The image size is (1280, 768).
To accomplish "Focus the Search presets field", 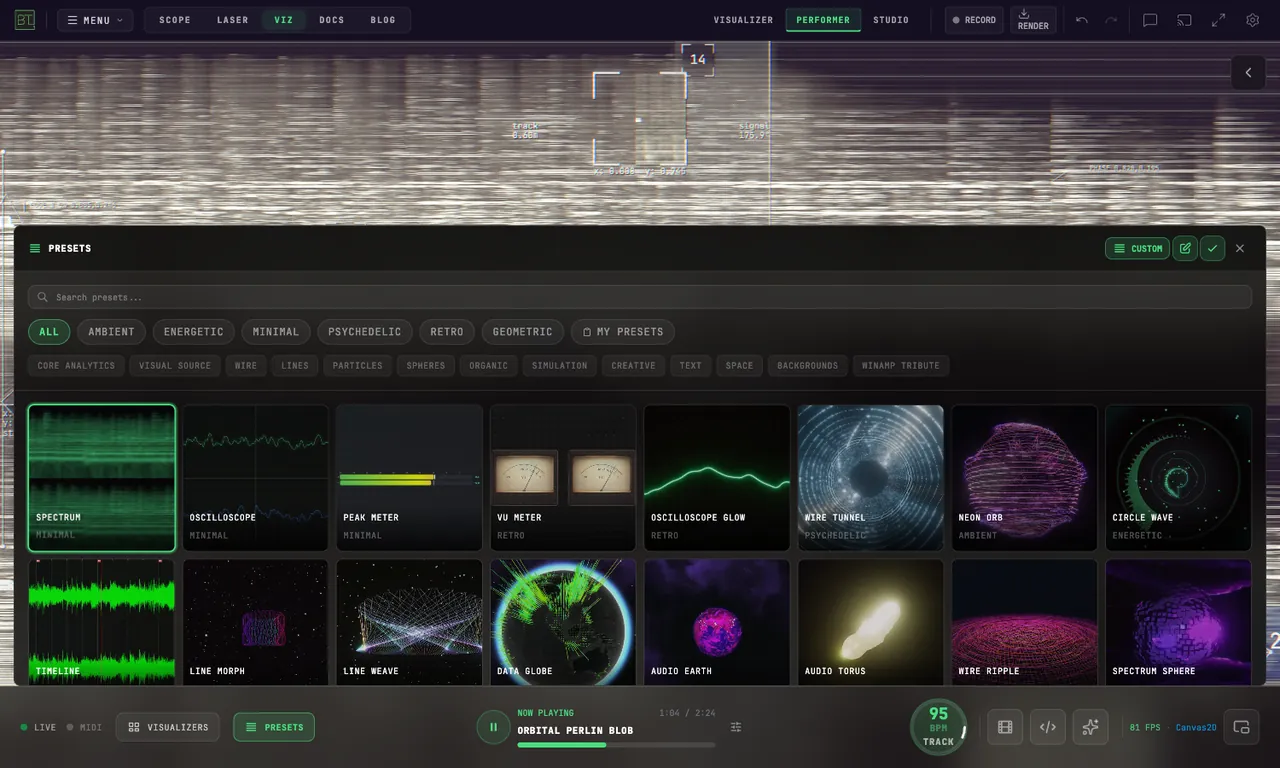I will pos(640,297).
